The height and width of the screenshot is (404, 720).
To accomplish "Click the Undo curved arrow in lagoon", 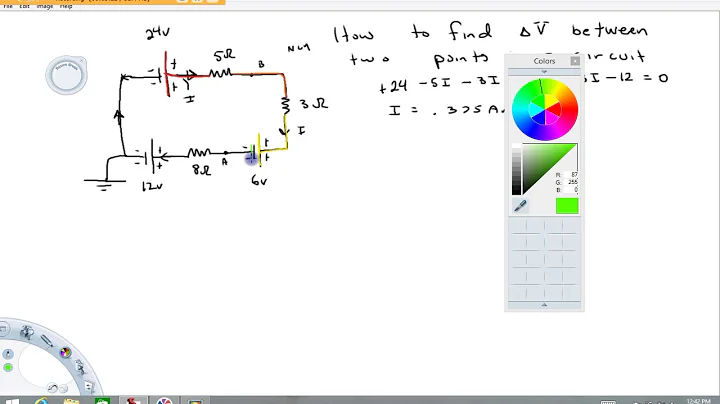I will (x=53, y=388).
